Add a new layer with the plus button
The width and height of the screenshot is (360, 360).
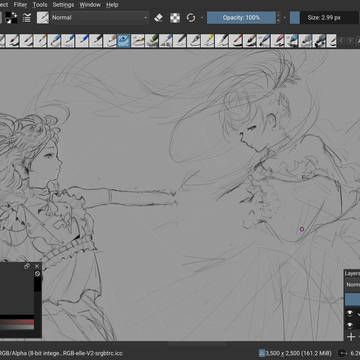coord(351,337)
